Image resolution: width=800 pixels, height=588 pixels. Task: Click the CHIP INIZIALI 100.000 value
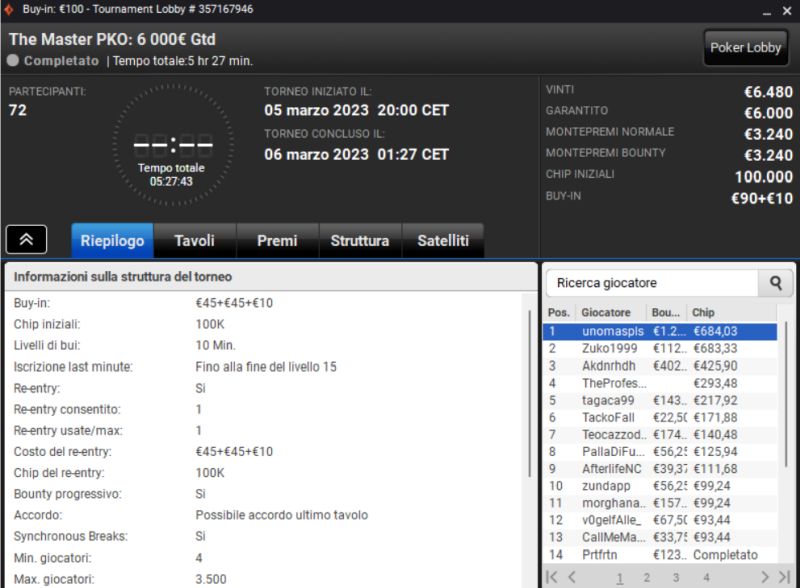764,177
